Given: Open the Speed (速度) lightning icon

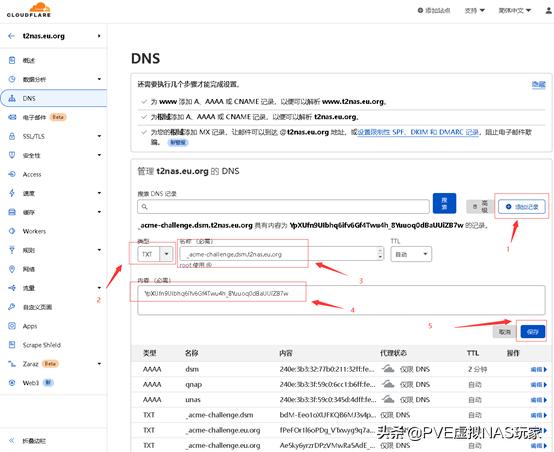Looking at the screenshot, I should tap(12, 193).
